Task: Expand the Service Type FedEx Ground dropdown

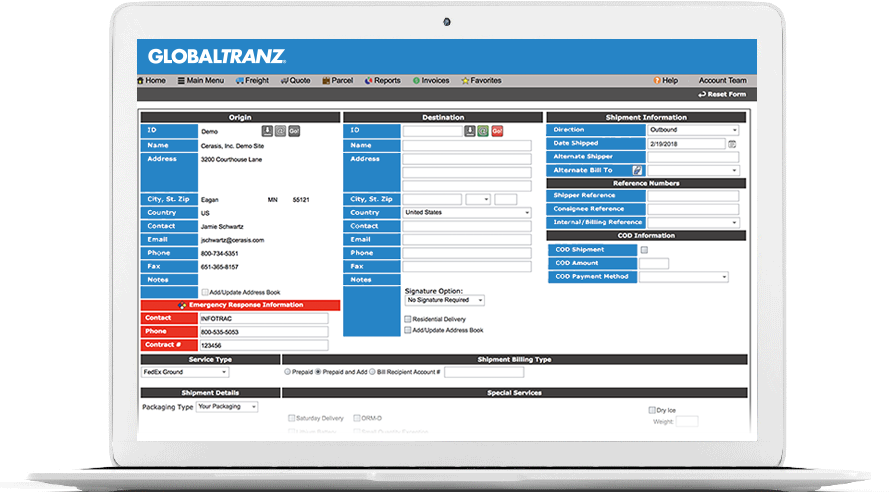Action: pos(184,372)
